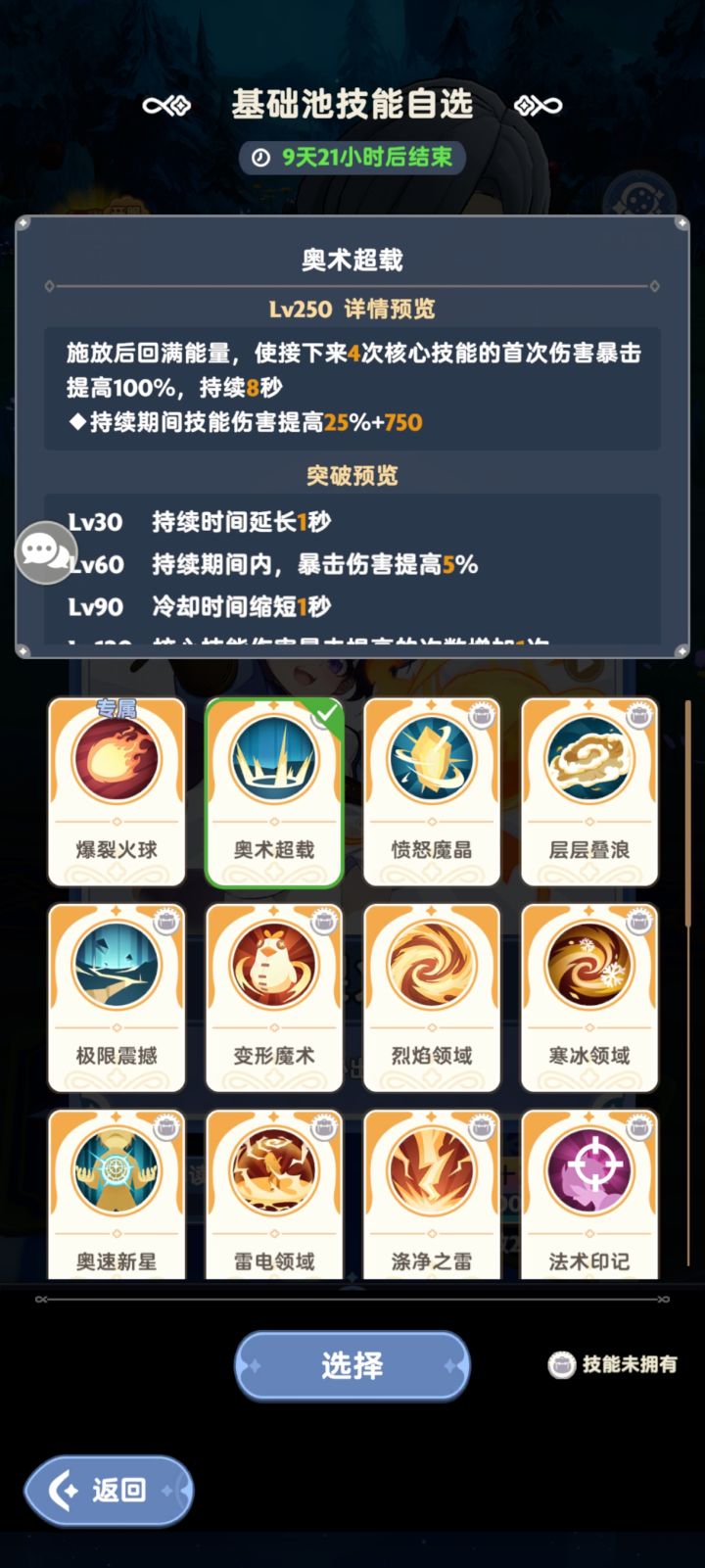The image size is (705, 1568).
Task: Select the 愤怒魔晶 skill card
Action: pos(432,791)
